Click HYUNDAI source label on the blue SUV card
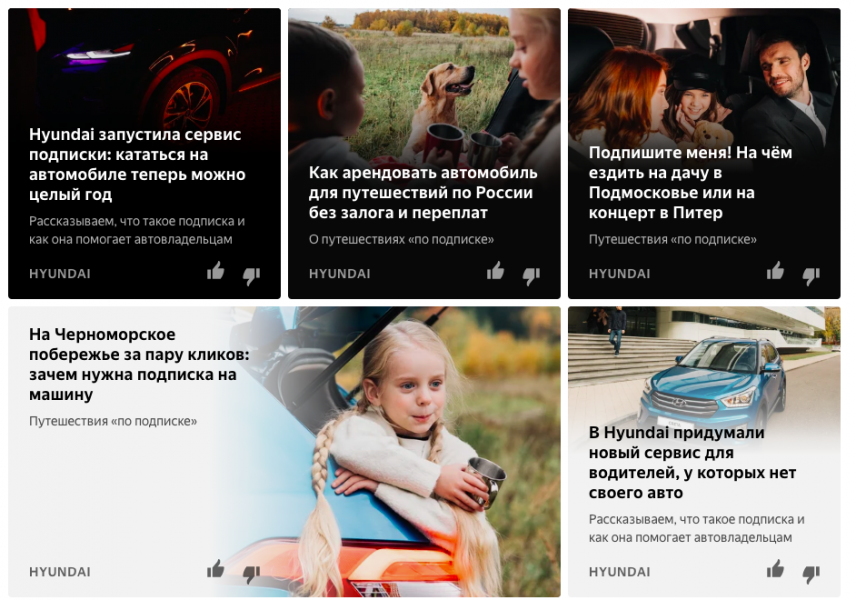The height and width of the screenshot is (600, 856). pyautogui.click(x=619, y=572)
